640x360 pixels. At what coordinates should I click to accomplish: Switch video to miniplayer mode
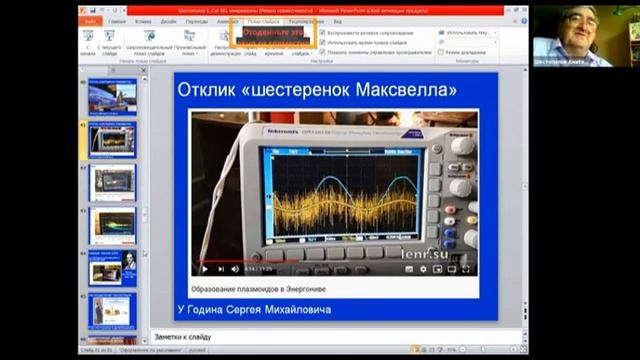pos(437,269)
